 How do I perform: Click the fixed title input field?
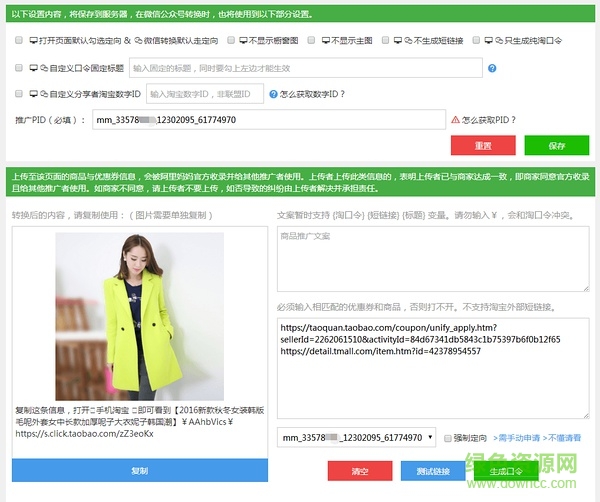pos(306,68)
